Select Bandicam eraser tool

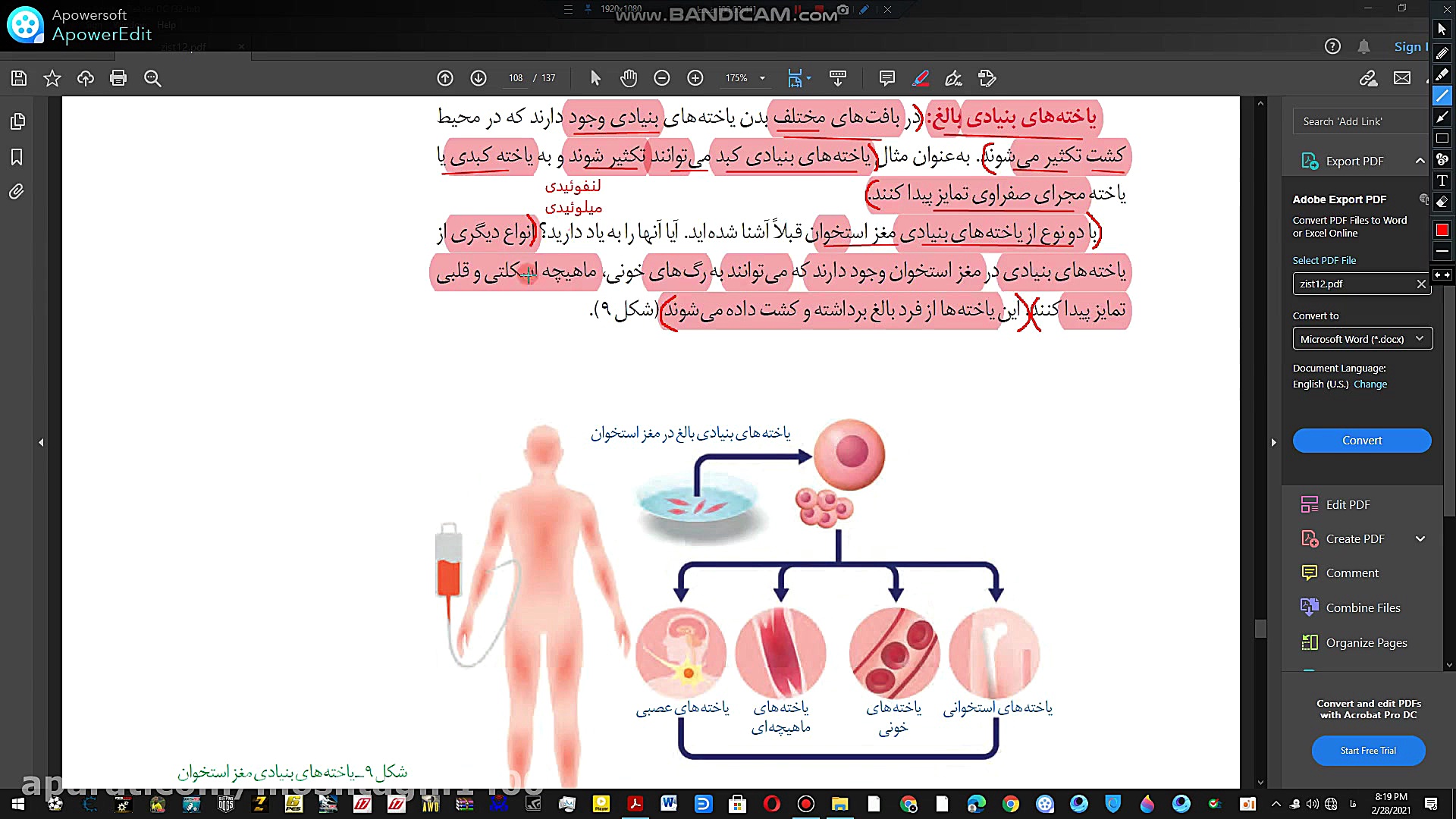tap(1442, 202)
